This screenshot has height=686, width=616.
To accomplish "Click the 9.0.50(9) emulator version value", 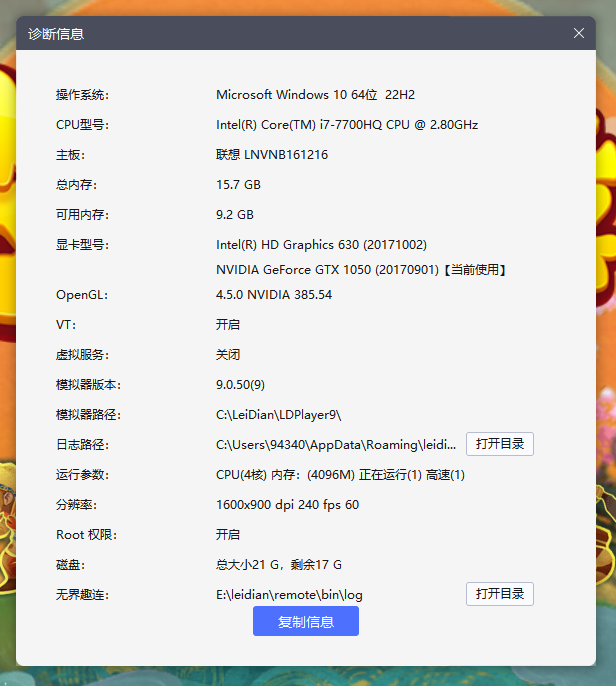I will point(240,385).
